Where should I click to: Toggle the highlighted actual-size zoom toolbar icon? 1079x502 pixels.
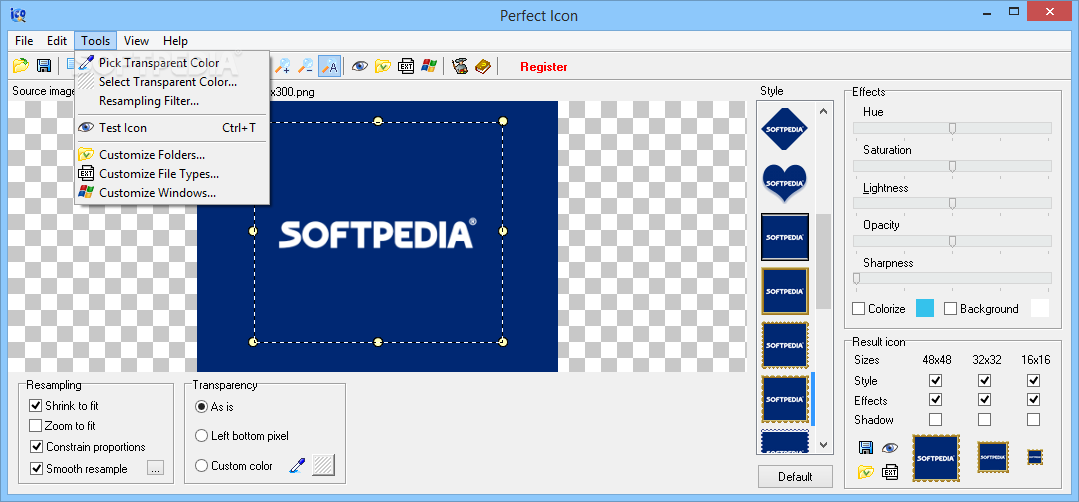(330, 66)
